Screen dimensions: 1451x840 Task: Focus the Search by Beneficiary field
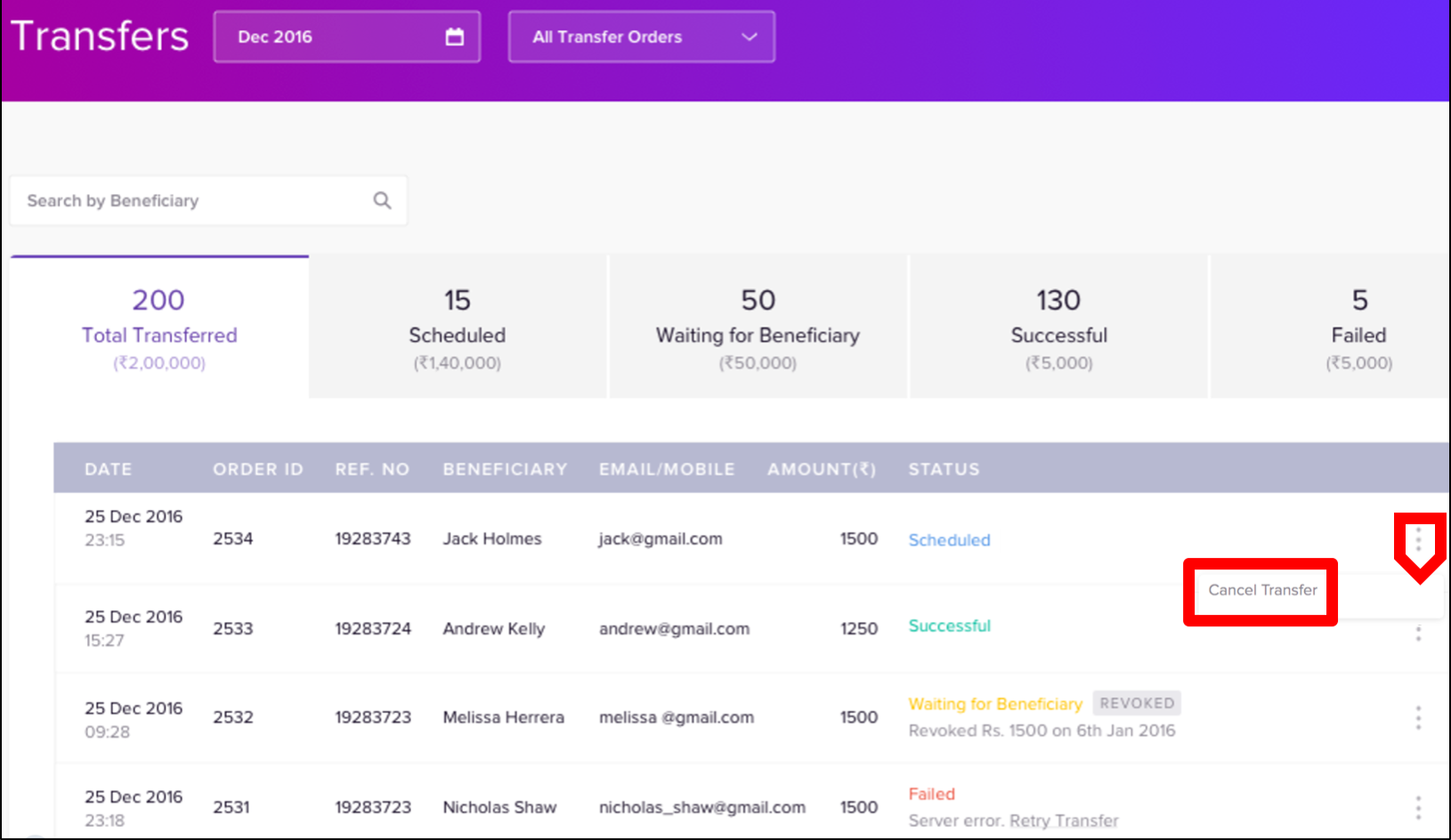pos(208,200)
